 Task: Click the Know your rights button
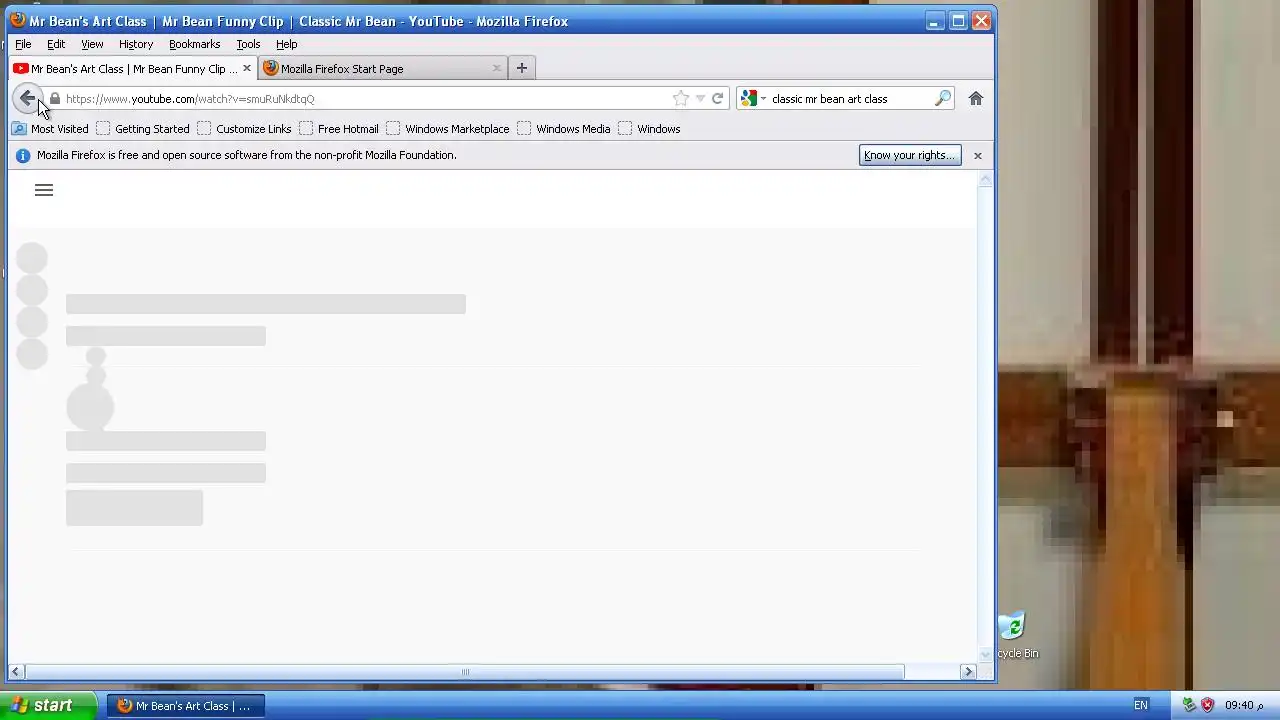(x=910, y=155)
